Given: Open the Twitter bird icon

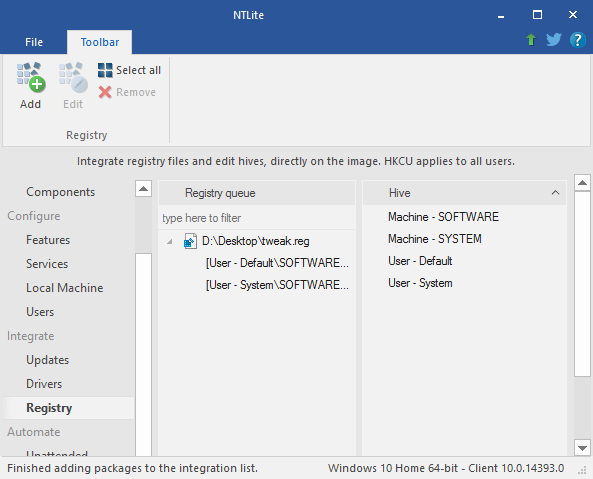Looking at the screenshot, I should point(554,39).
